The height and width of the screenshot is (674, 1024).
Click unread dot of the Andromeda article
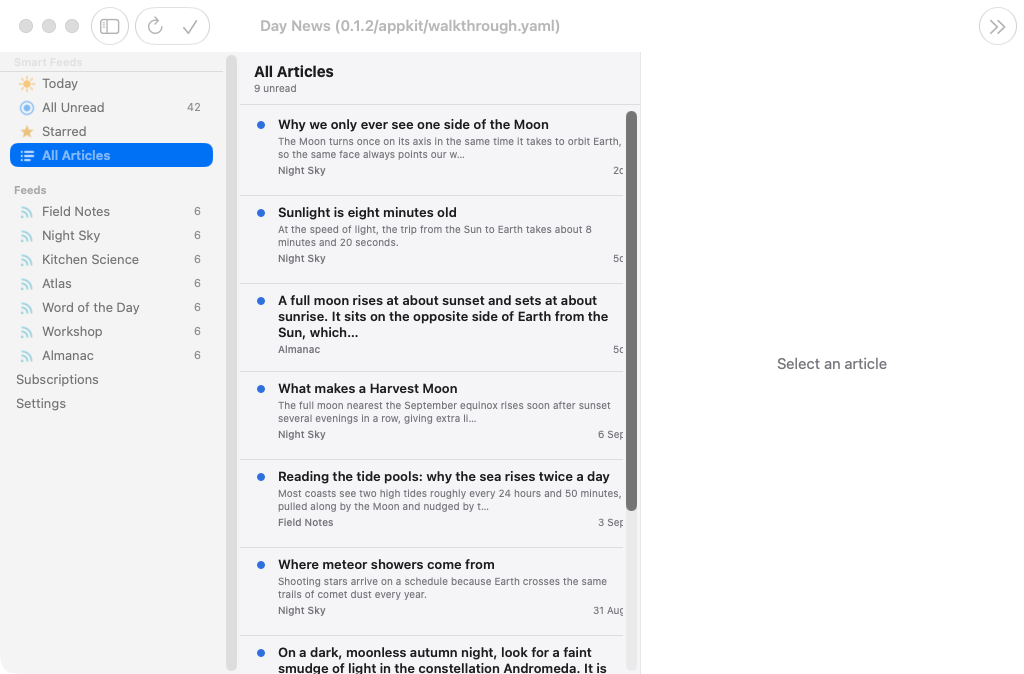point(261,652)
